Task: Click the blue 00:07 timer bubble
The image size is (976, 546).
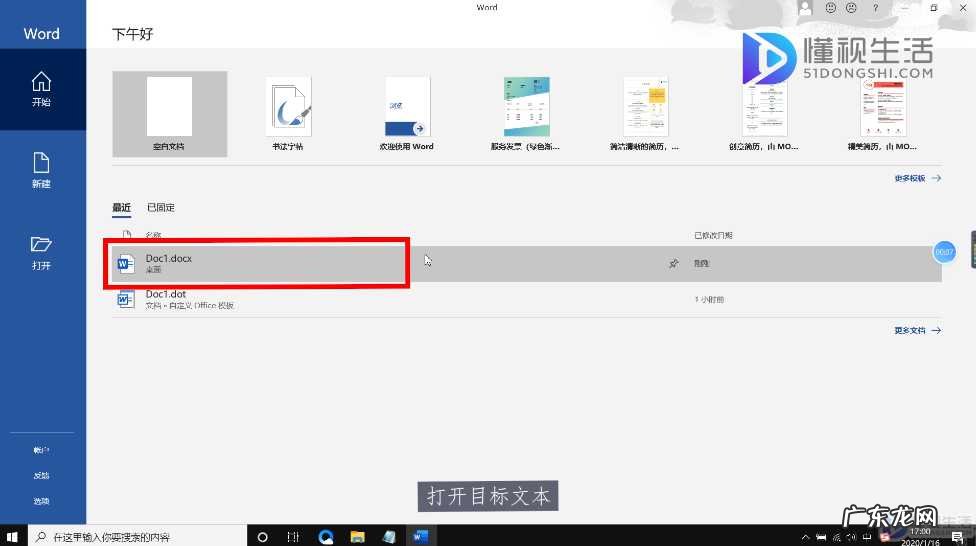Action: (x=944, y=252)
